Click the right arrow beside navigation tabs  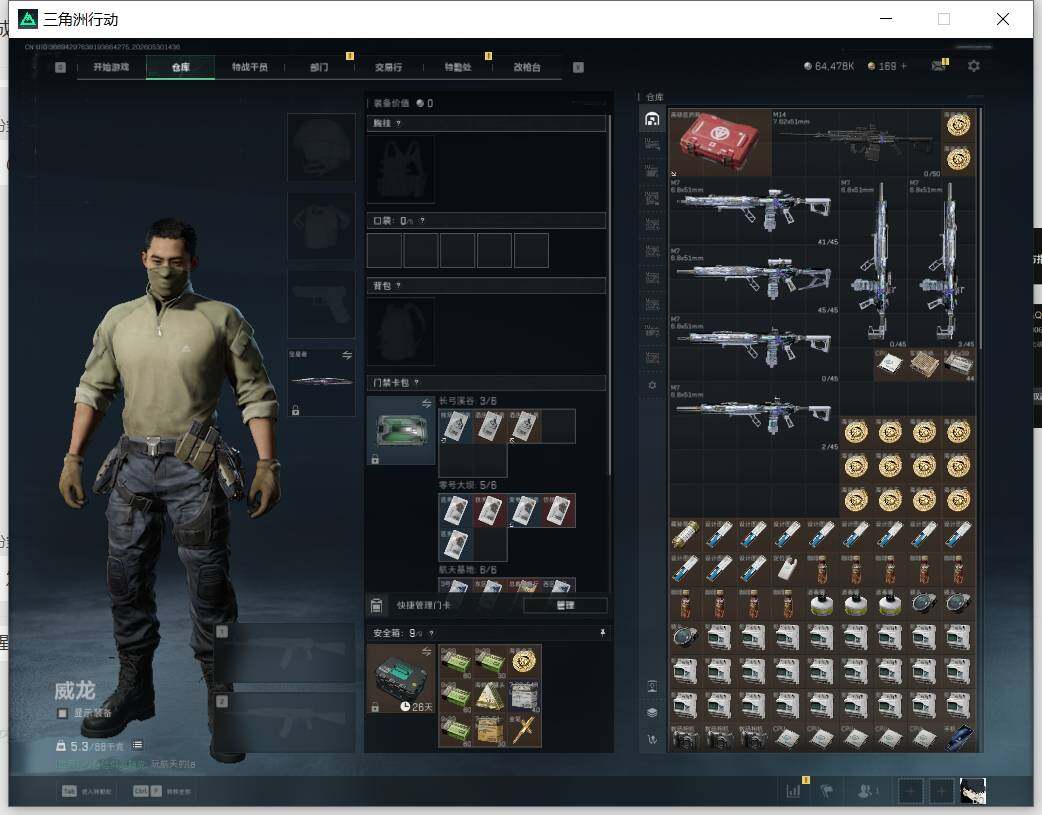tap(578, 67)
